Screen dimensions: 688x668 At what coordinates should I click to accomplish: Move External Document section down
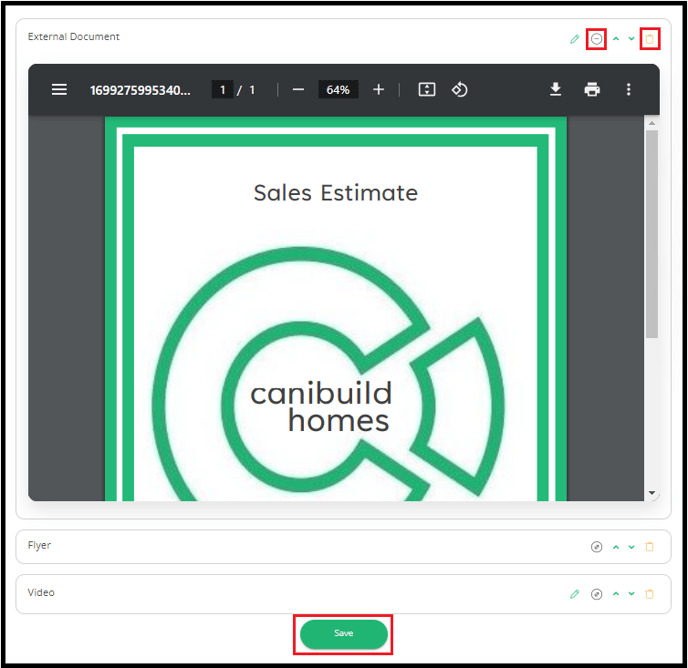[631, 39]
